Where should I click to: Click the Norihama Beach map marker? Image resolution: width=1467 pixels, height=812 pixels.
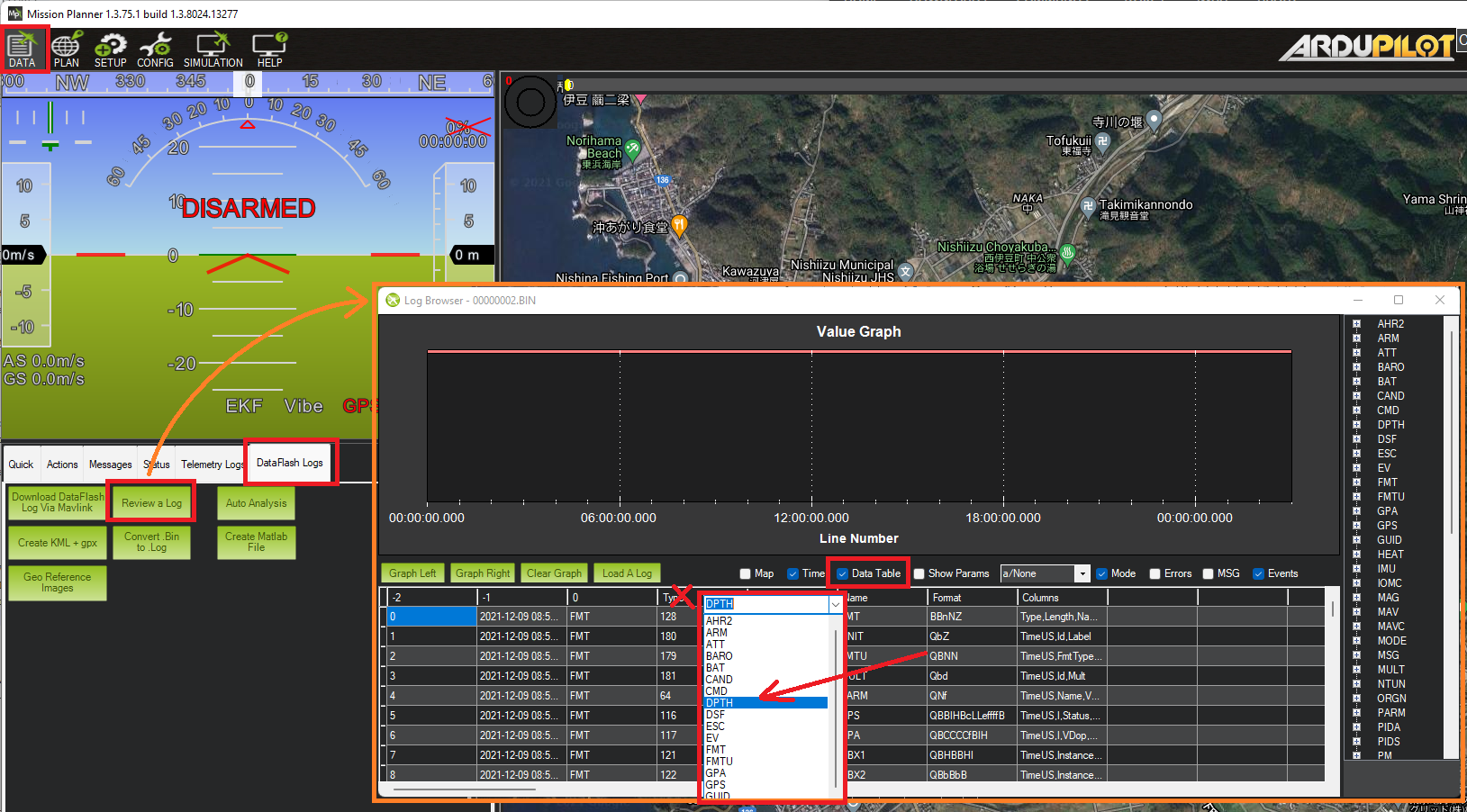pos(633,149)
